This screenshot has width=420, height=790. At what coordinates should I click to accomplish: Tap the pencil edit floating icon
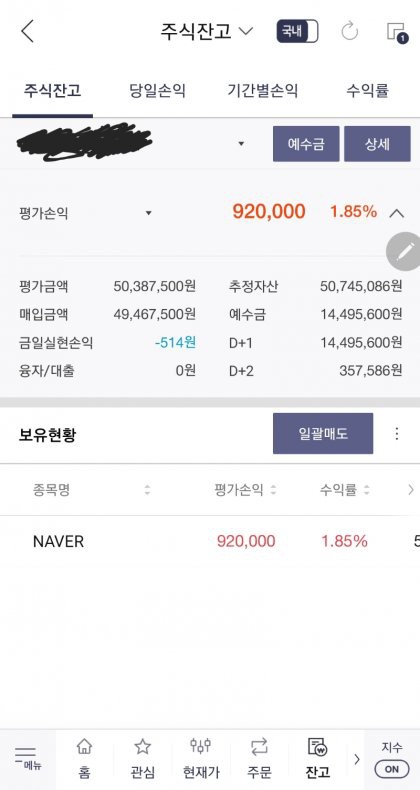point(404,251)
